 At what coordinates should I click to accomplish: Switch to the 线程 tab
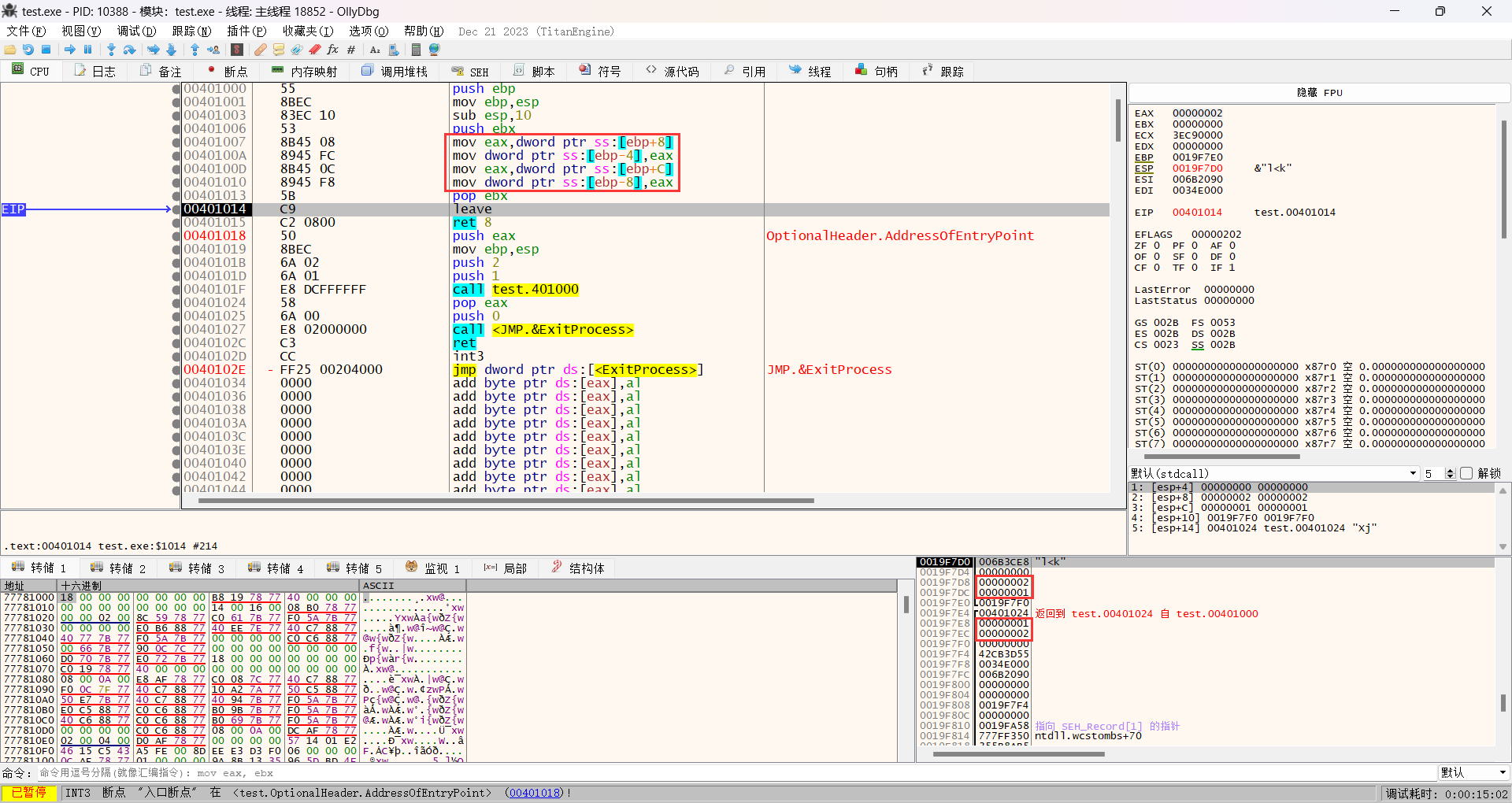point(810,71)
